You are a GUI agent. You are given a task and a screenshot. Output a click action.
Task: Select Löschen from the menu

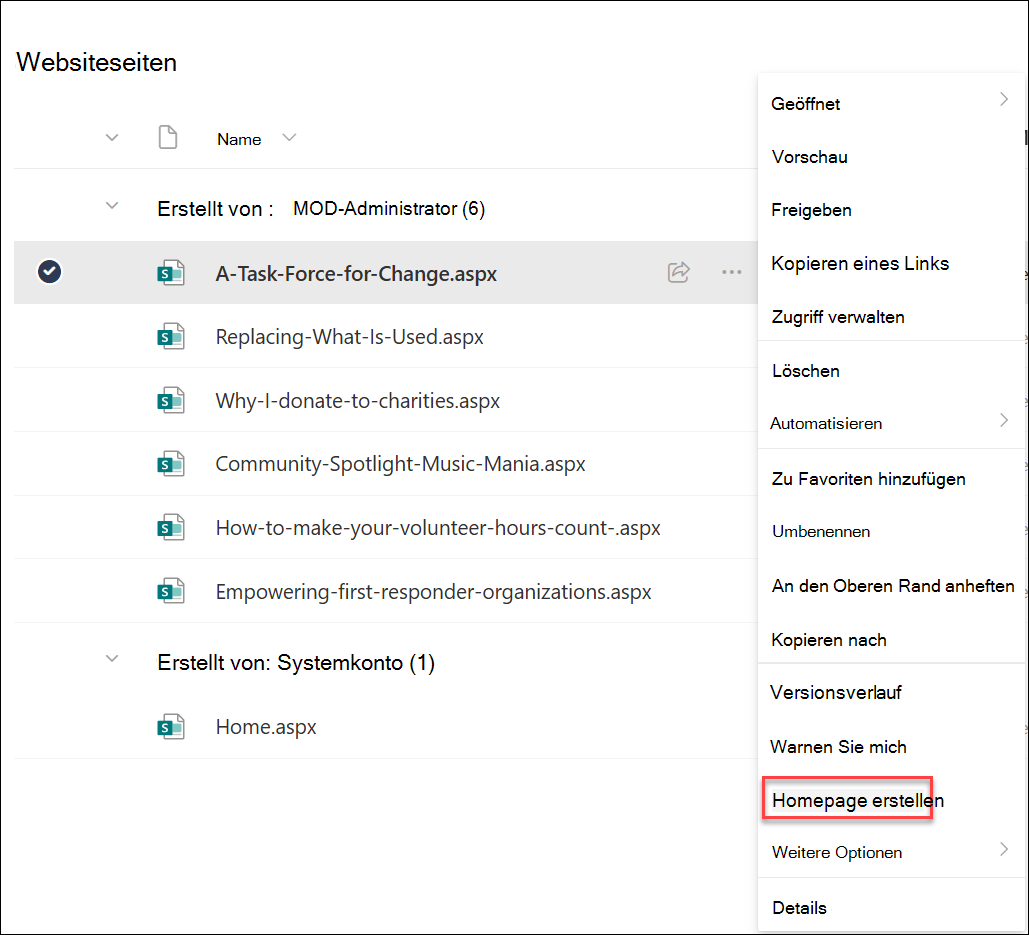(x=806, y=371)
